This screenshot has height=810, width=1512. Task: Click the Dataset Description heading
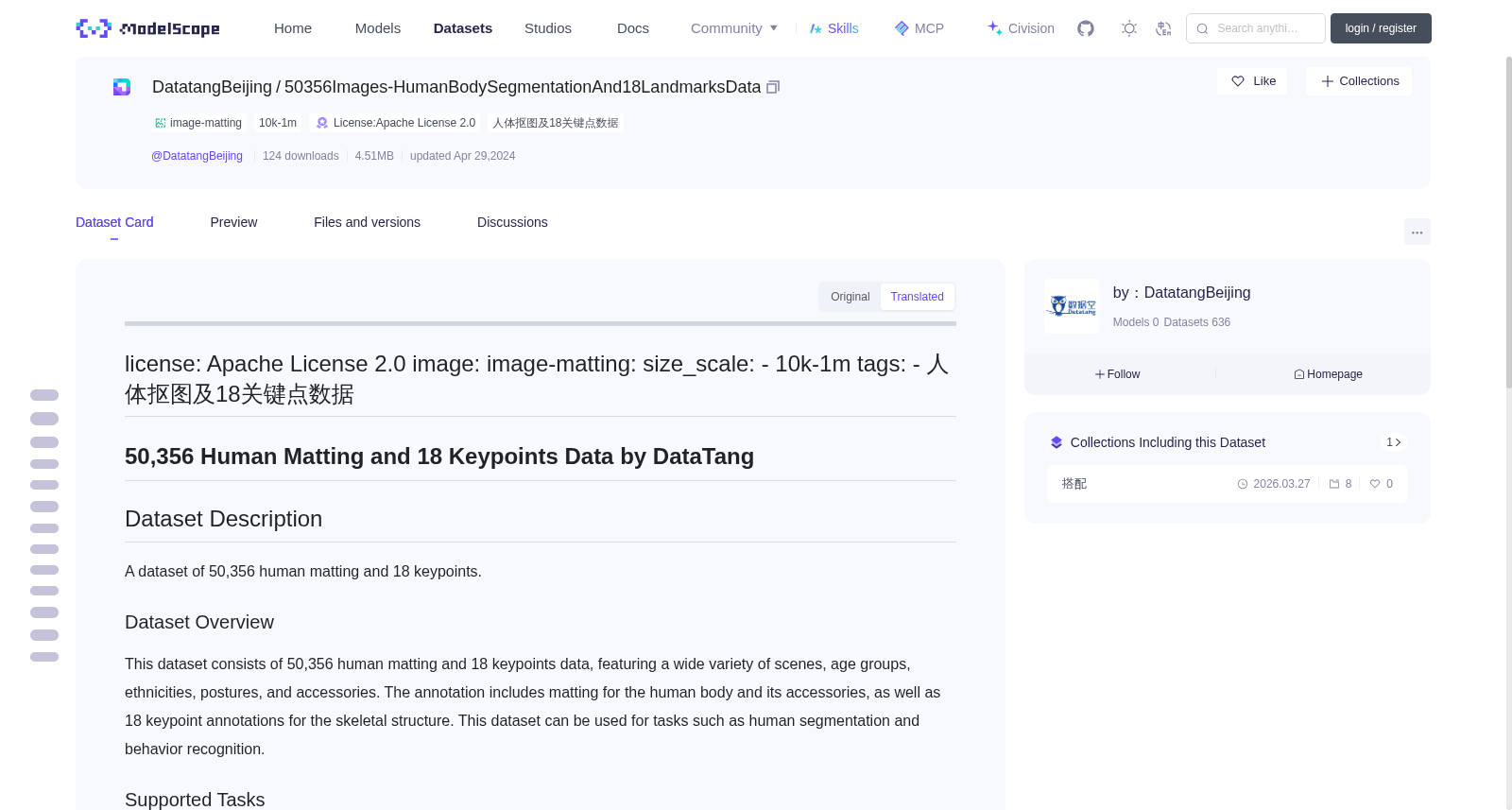point(223,519)
